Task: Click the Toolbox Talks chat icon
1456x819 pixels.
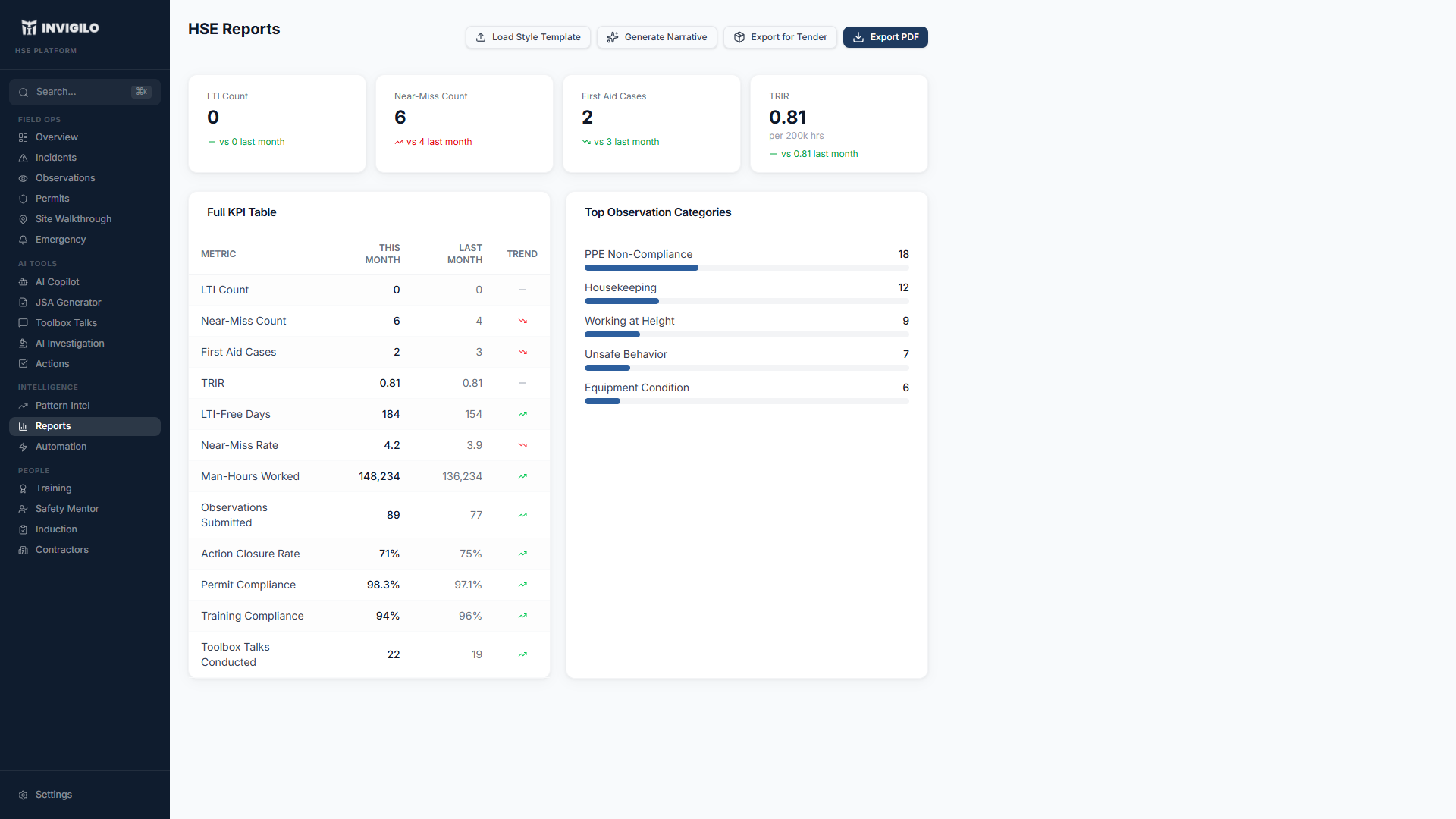Action: pyautogui.click(x=23, y=323)
